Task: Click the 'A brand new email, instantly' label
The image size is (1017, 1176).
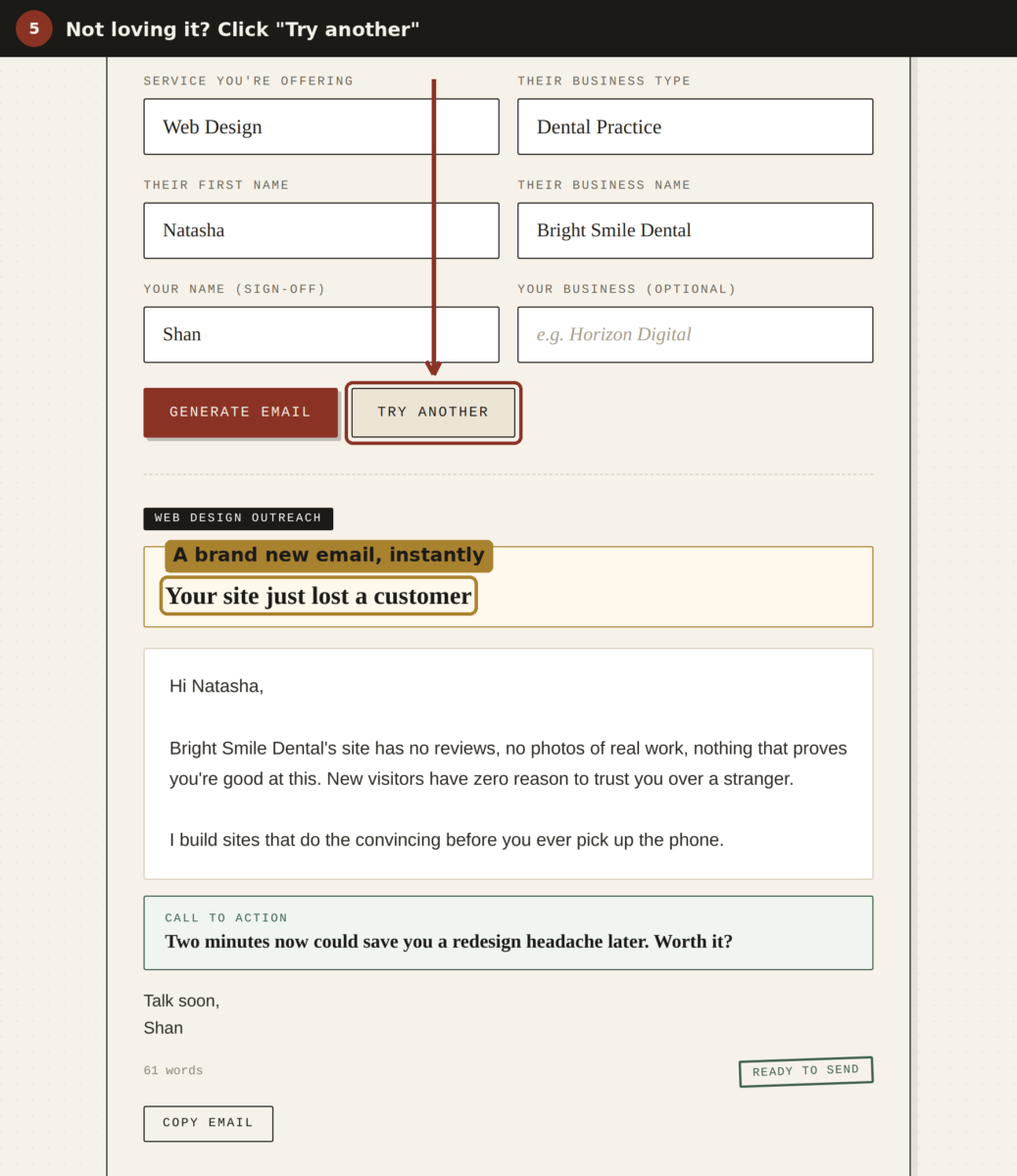Action: click(x=329, y=556)
